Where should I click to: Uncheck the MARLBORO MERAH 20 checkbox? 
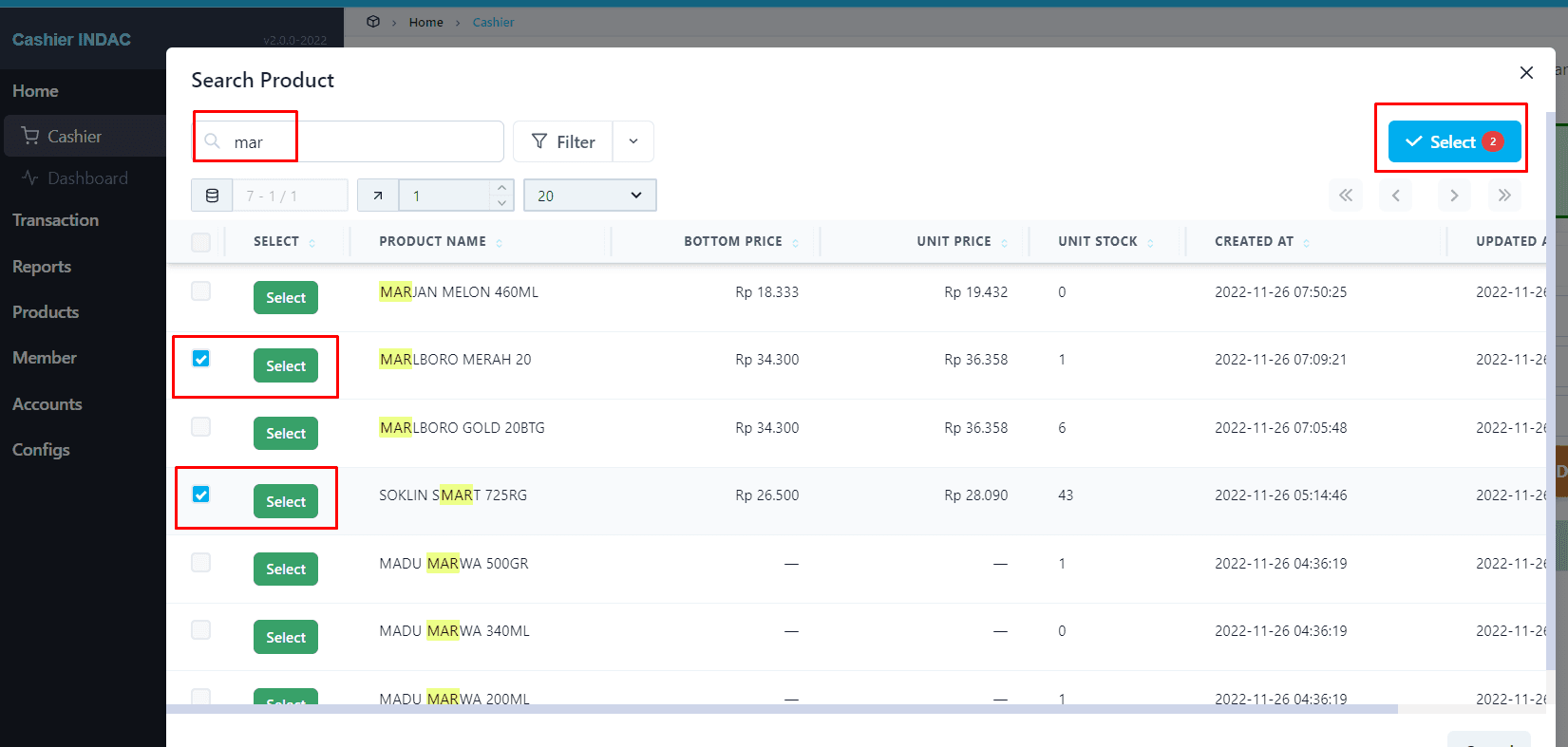click(x=200, y=359)
